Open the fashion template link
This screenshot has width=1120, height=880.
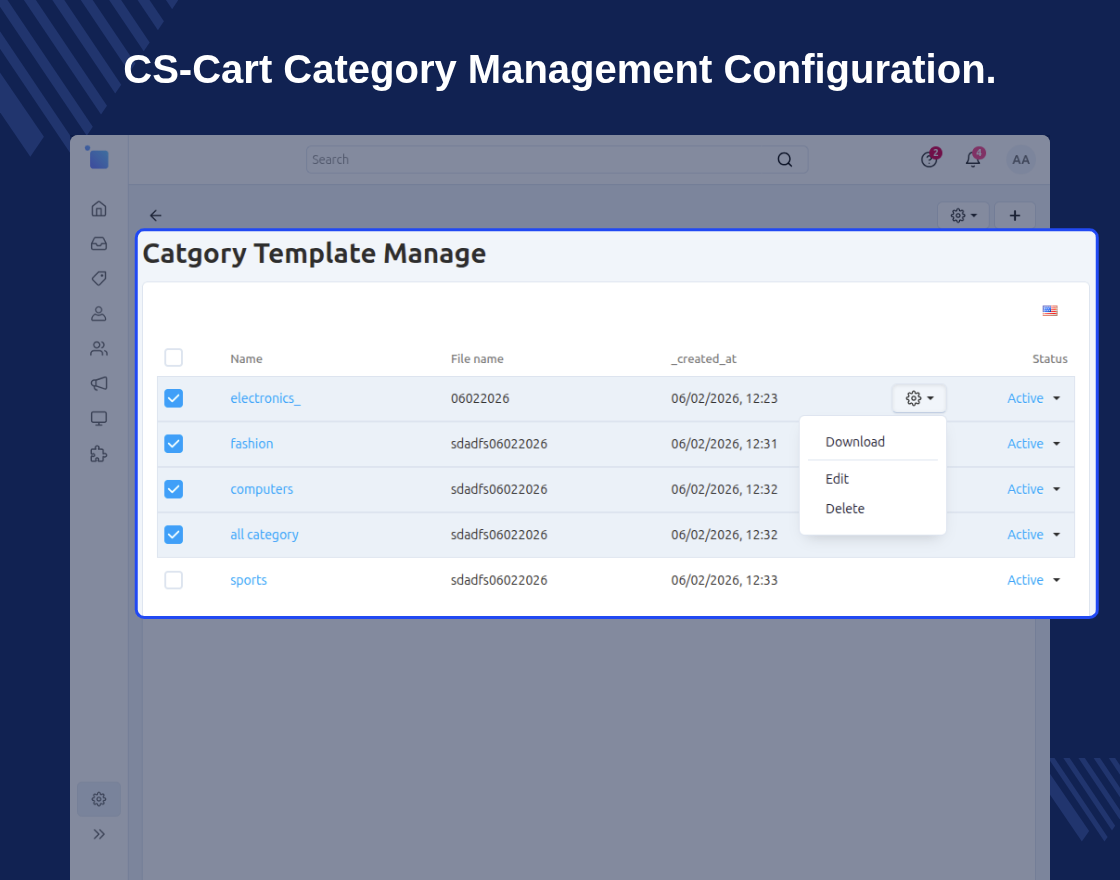coord(251,444)
